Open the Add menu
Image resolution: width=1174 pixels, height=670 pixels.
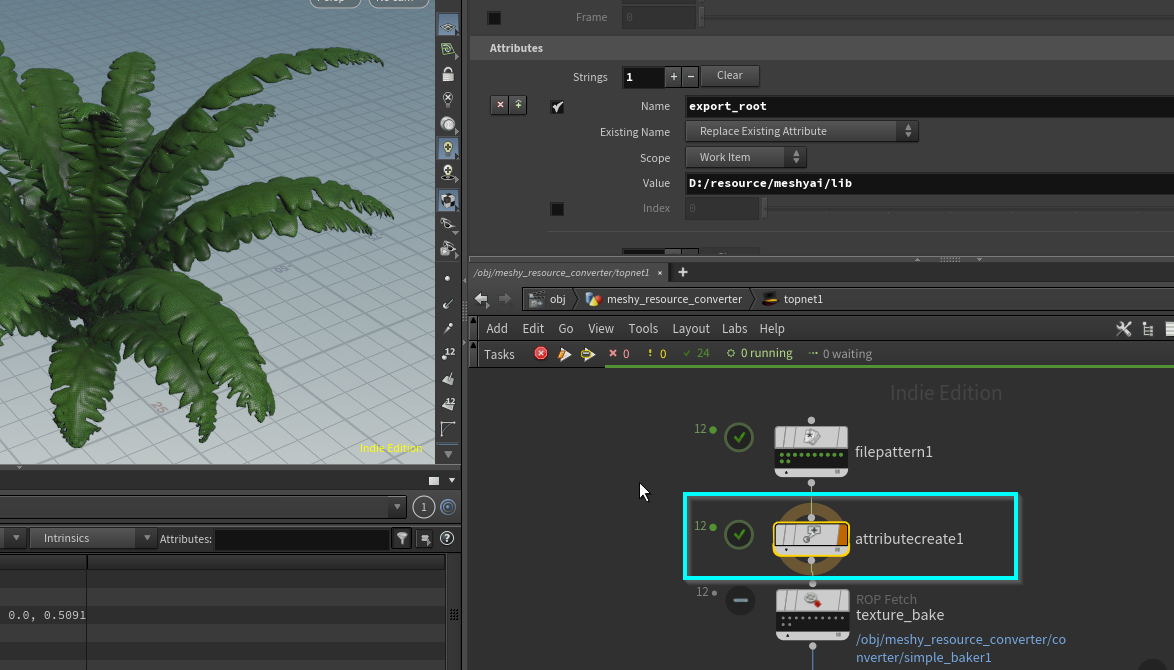pyautogui.click(x=496, y=329)
